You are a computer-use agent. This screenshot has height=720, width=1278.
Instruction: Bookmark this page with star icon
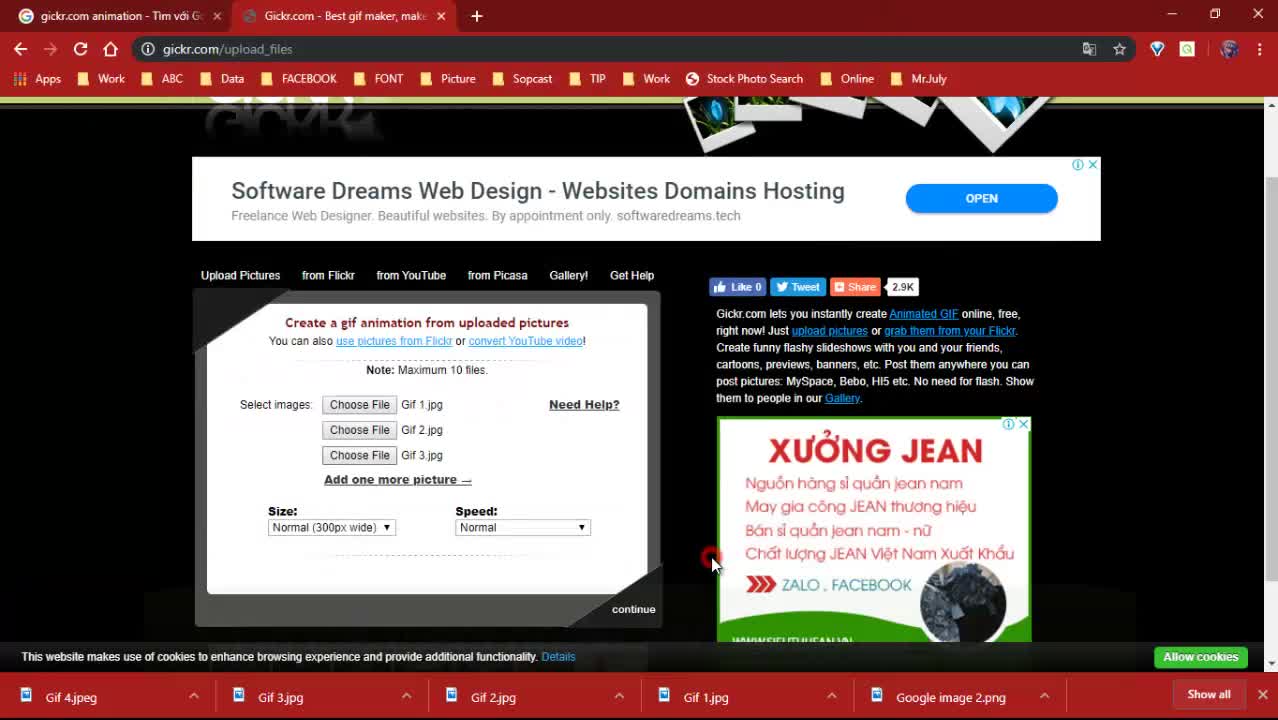point(1119,49)
